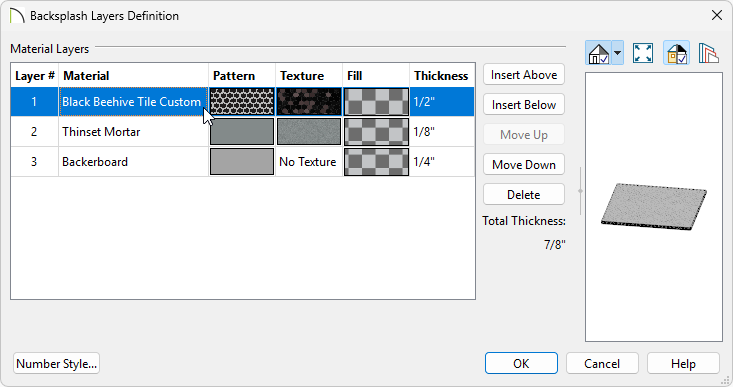This screenshot has width=733, height=387.
Task: Toggle the color preview house icon
Action: click(x=676, y=53)
